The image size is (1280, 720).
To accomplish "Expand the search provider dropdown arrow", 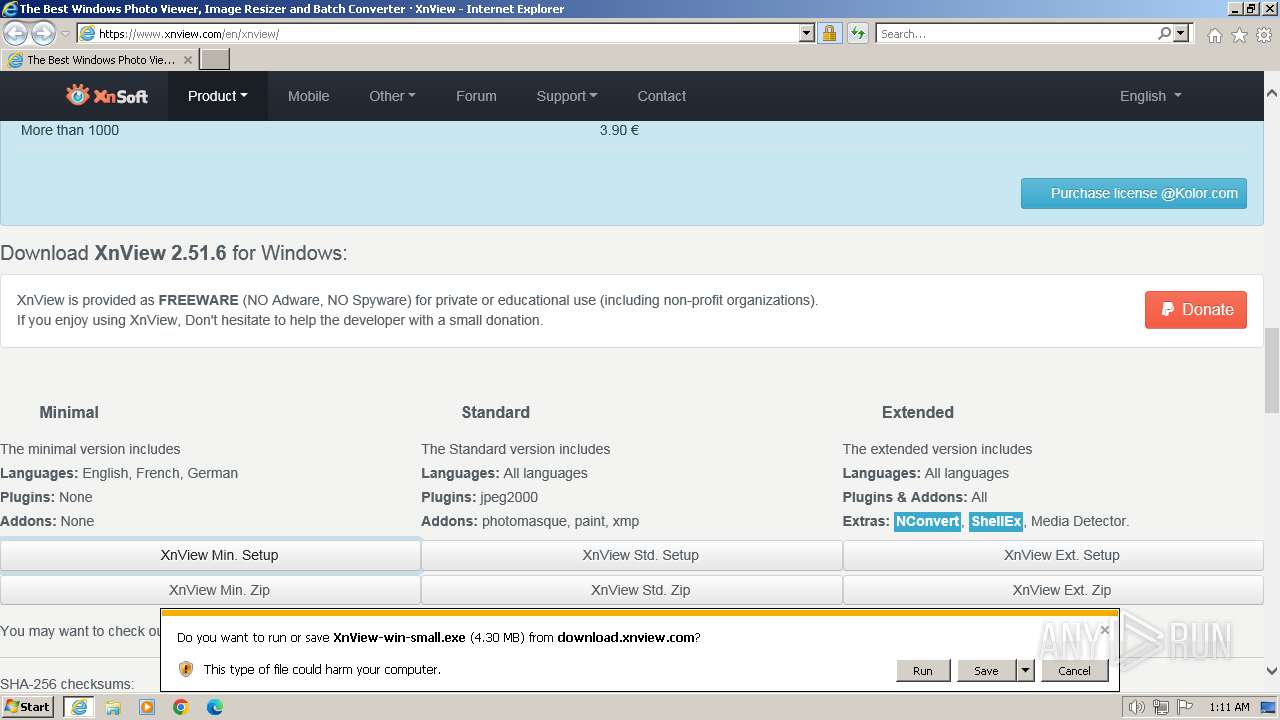I will 1181,33.
